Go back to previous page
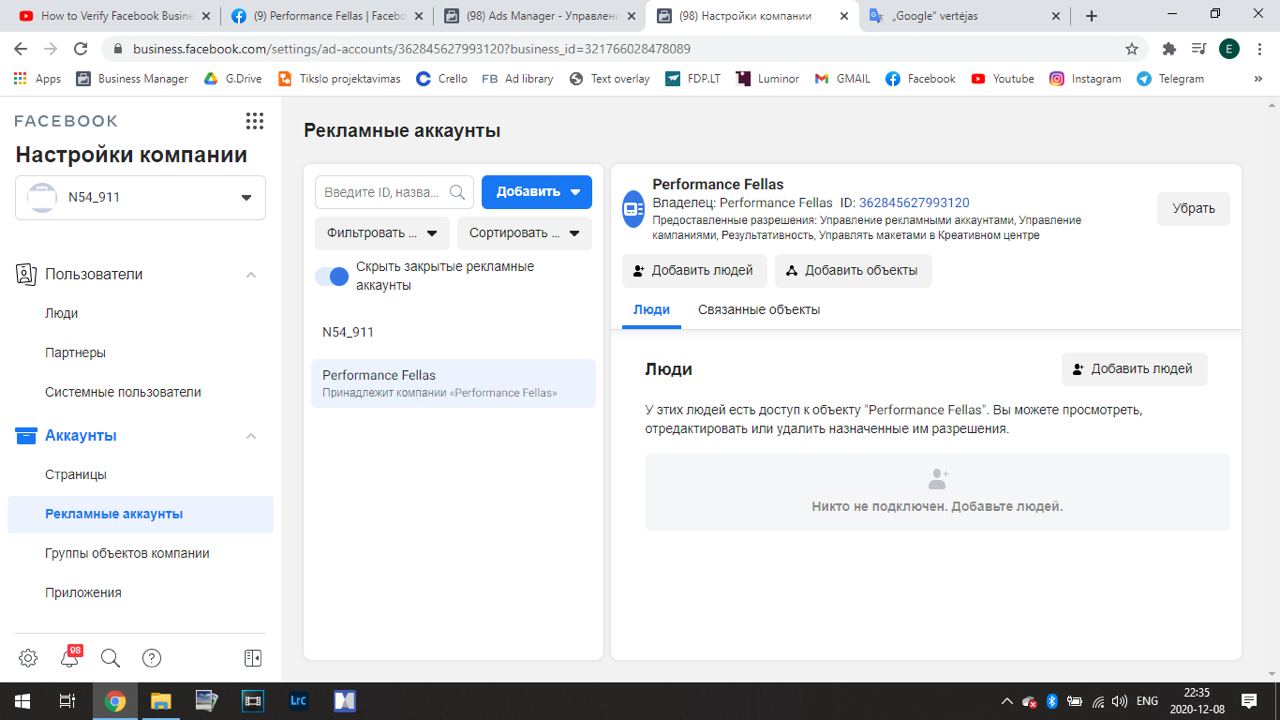The height and width of the screenshot is (720, 1280). click(x=21, y=49)
